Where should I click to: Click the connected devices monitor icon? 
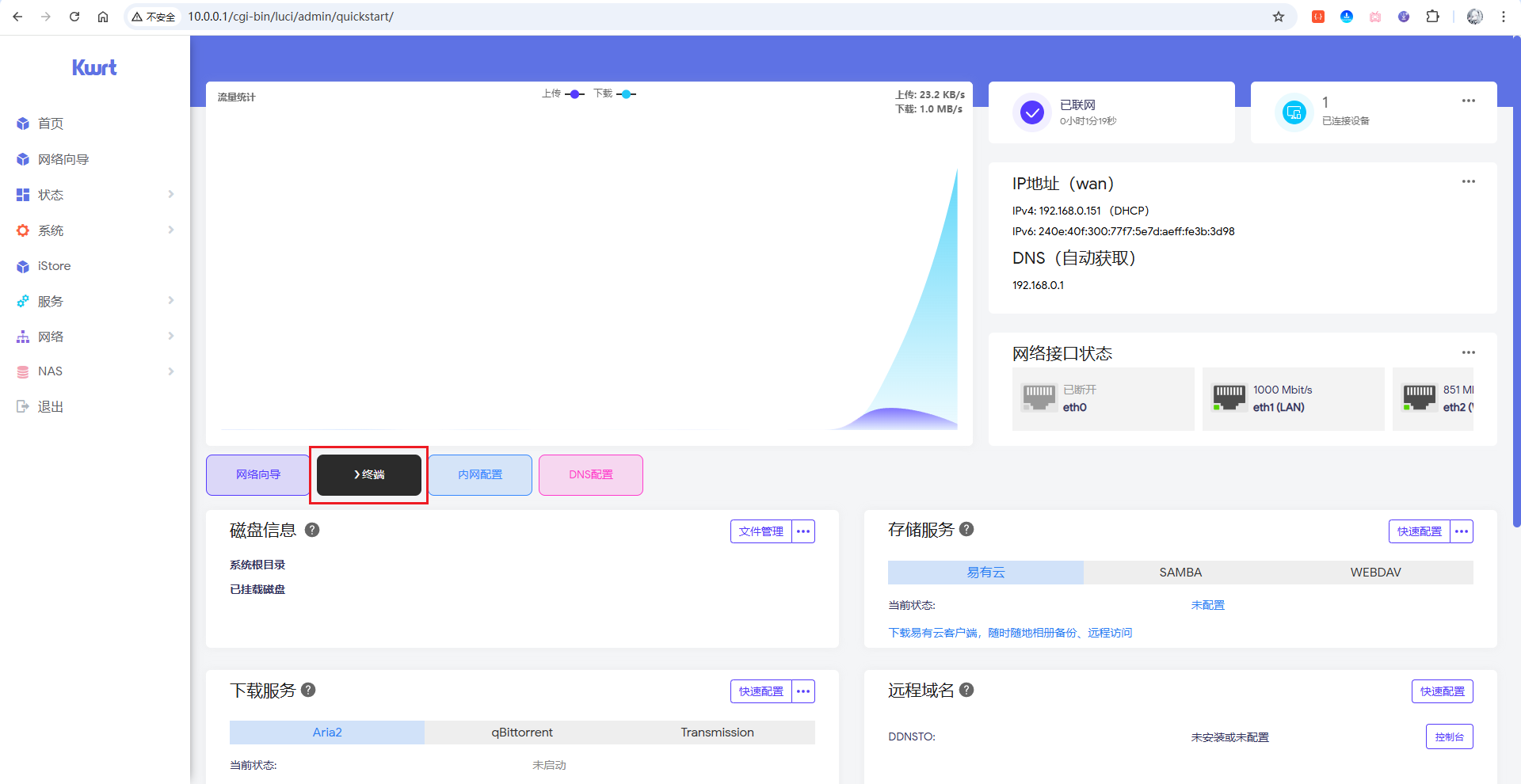[1294, 113]
